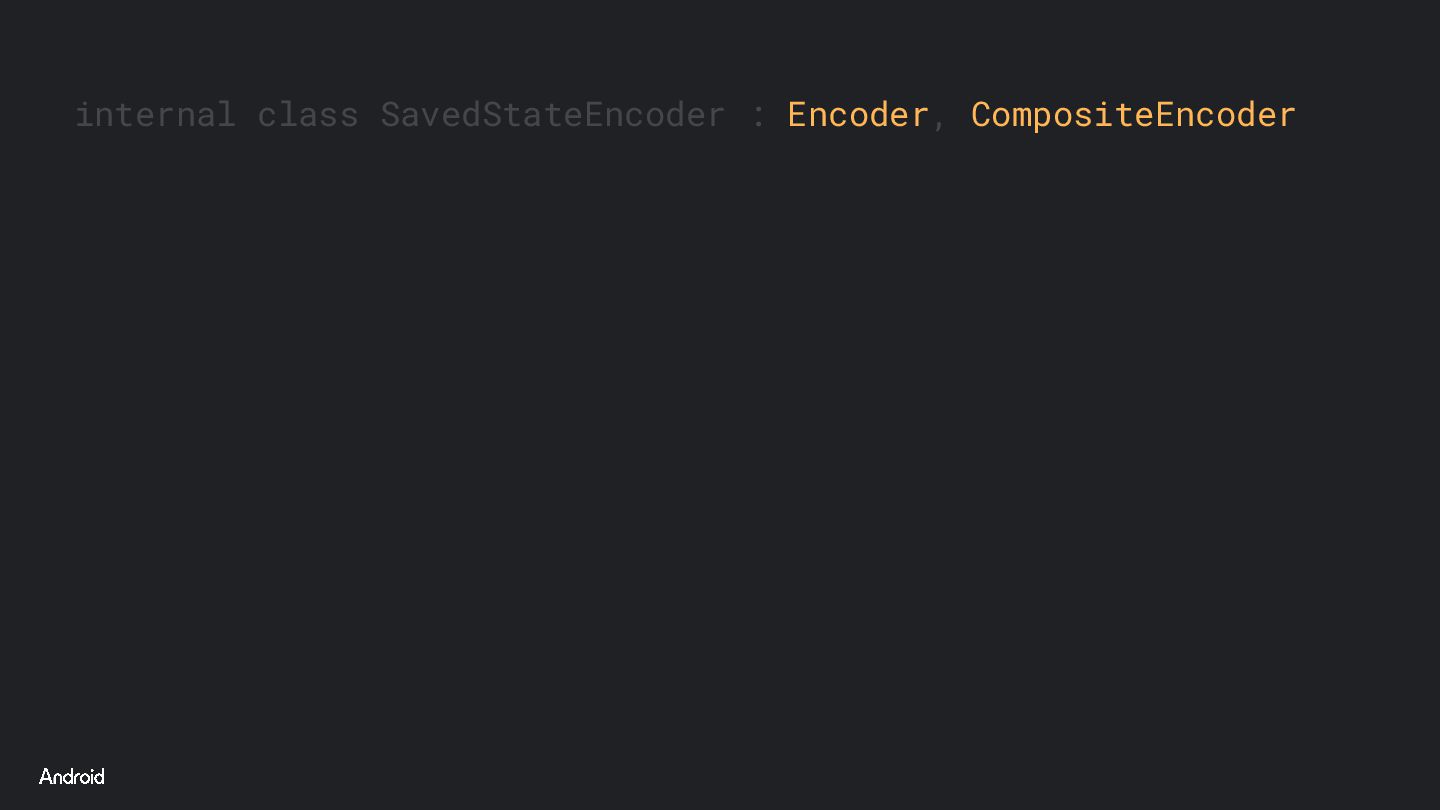Click the colon after SavedStateEncoder
This screenshot has height=810, width=1440.
coord(758,117)
